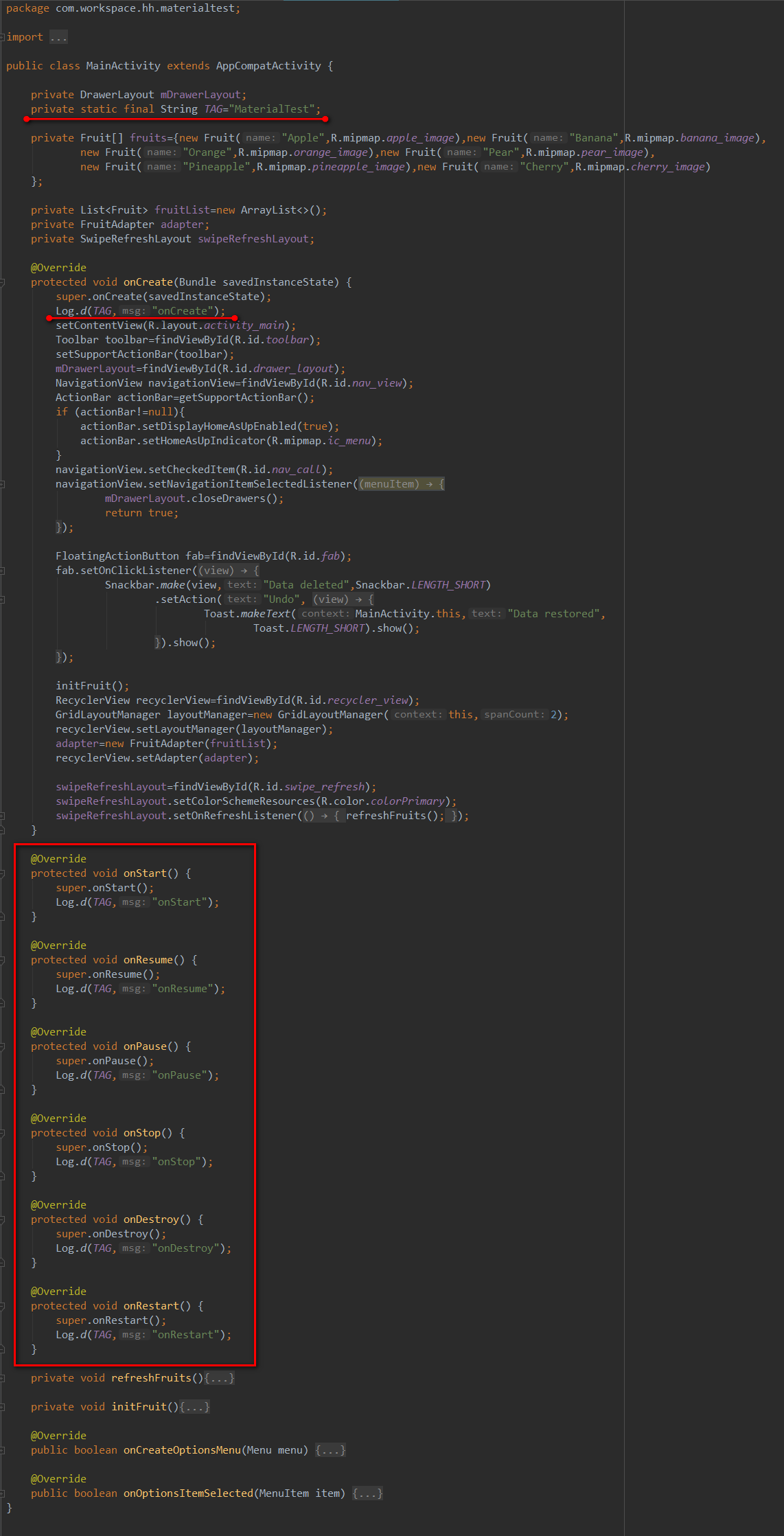Click cherry_image resource reference
The width and height of the screenshot is (784, 1536).
tap(668, 167)
